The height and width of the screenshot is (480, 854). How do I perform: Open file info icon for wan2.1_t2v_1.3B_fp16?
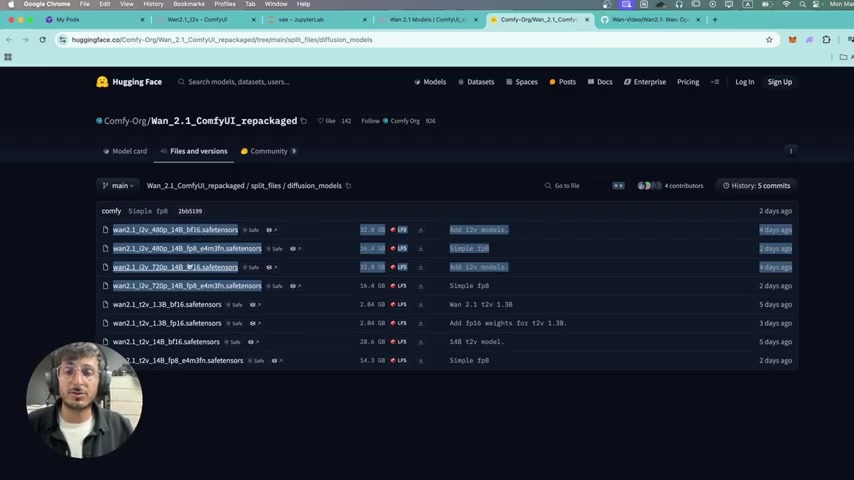(255, 323)
